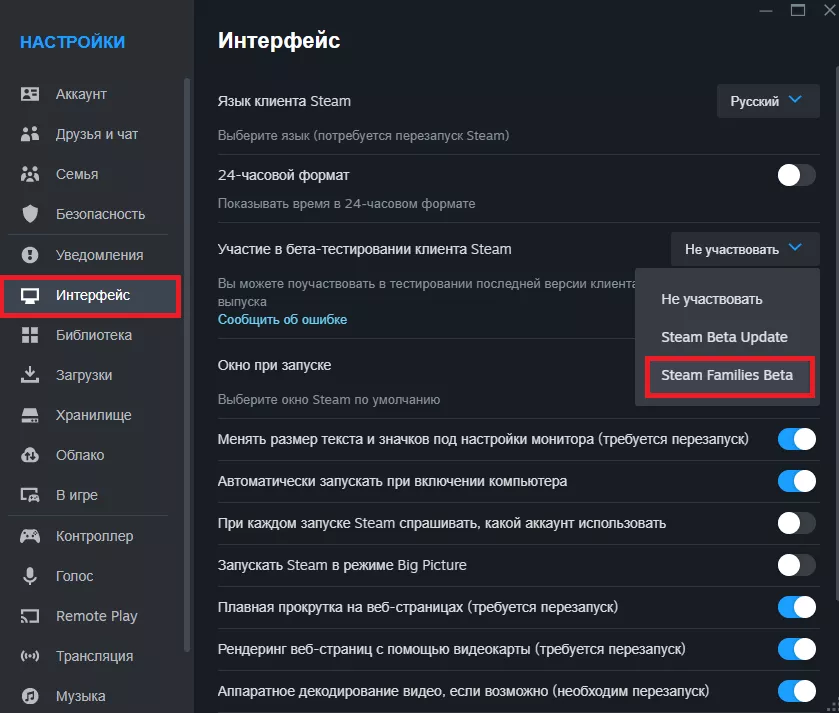Click the Загрузки download icon

click(30, 375)
